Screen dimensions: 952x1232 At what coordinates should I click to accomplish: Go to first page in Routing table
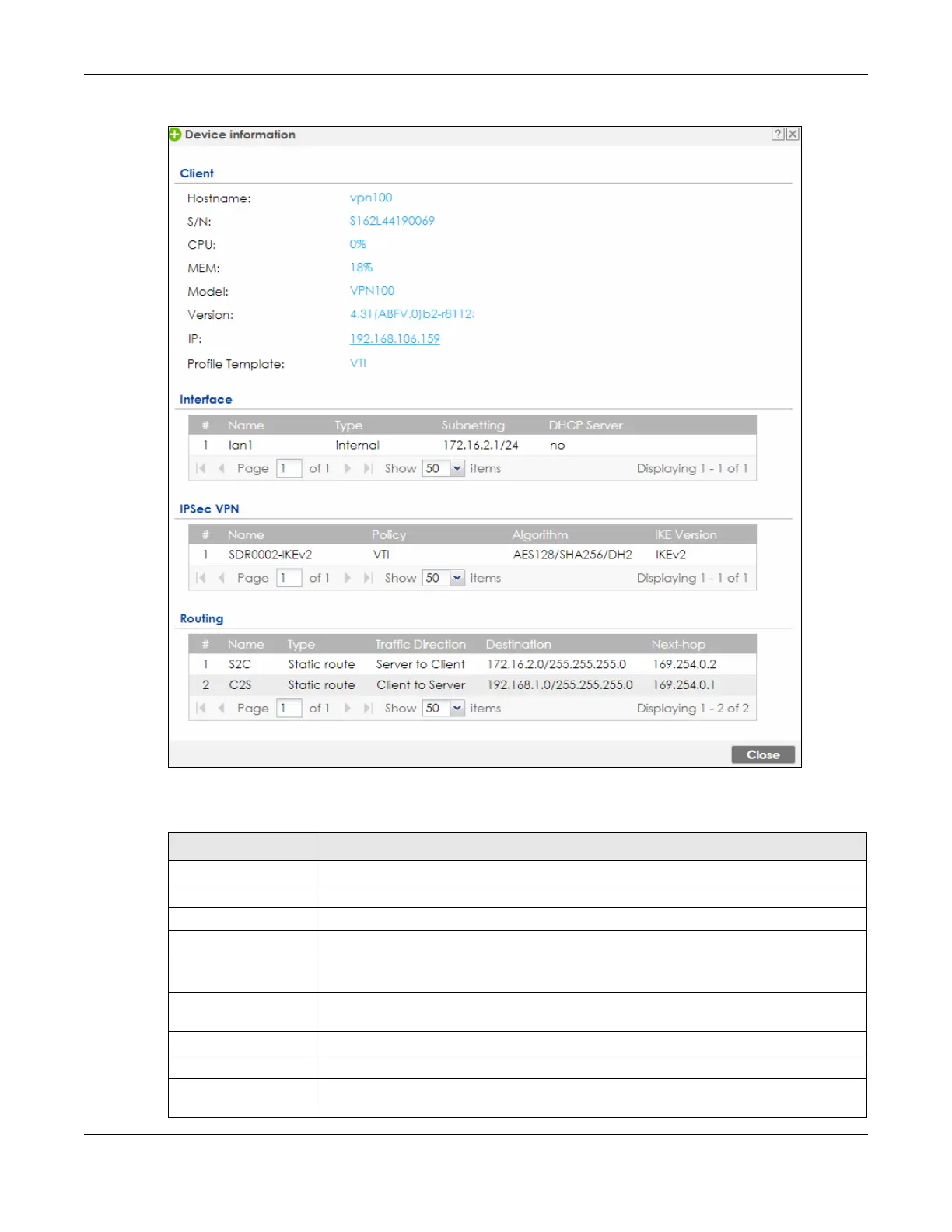[x=201, y=708]
